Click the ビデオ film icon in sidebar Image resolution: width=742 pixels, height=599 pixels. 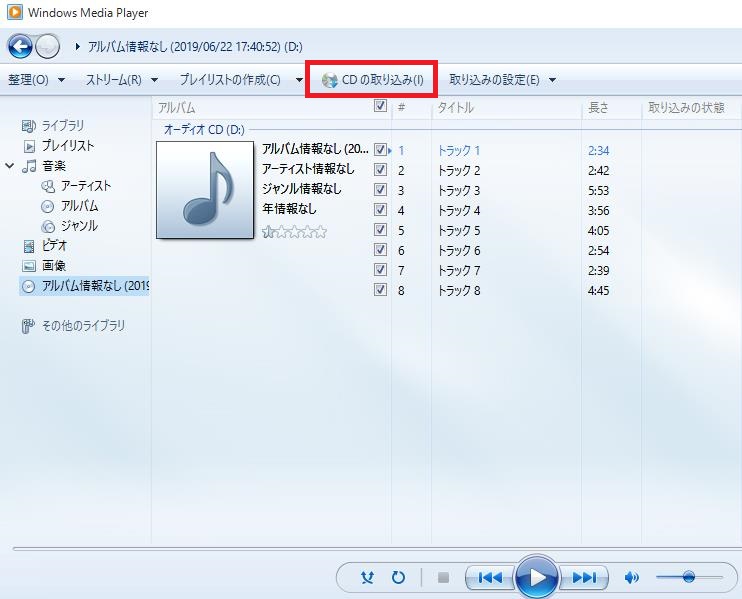[29, 246]
